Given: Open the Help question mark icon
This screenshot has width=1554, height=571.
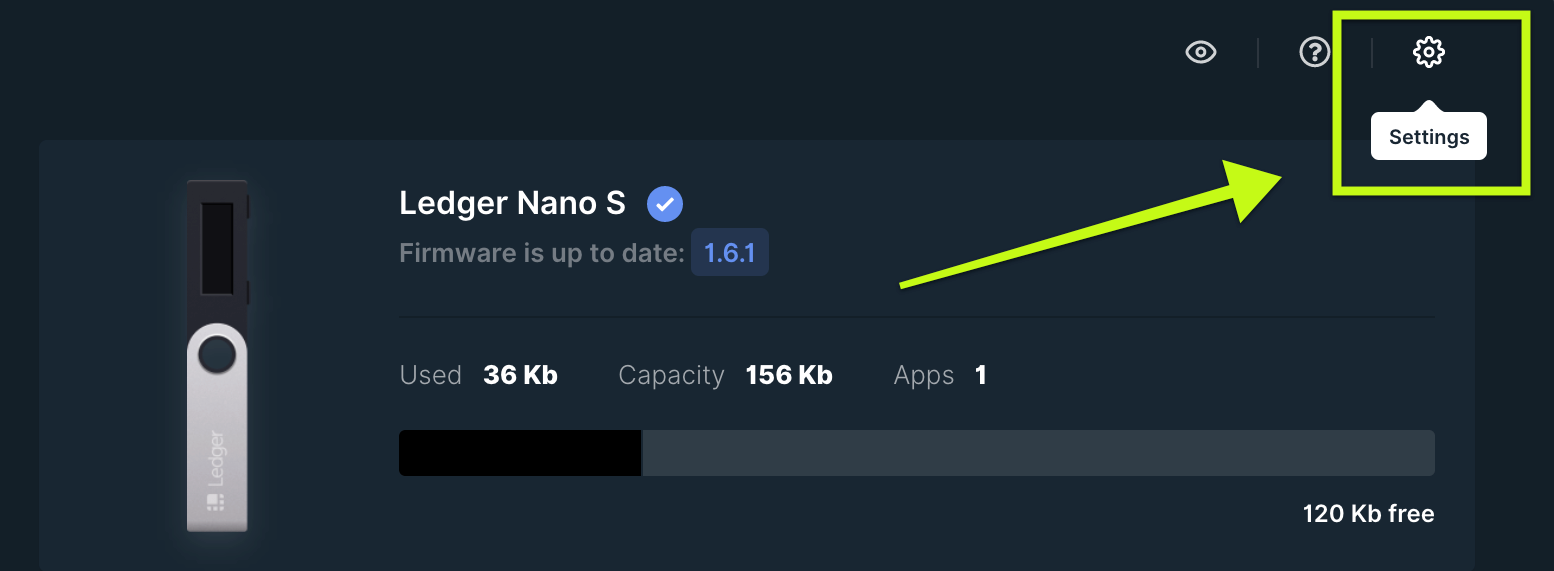Looking at the screenshot, I should [x=1314, y=52].
